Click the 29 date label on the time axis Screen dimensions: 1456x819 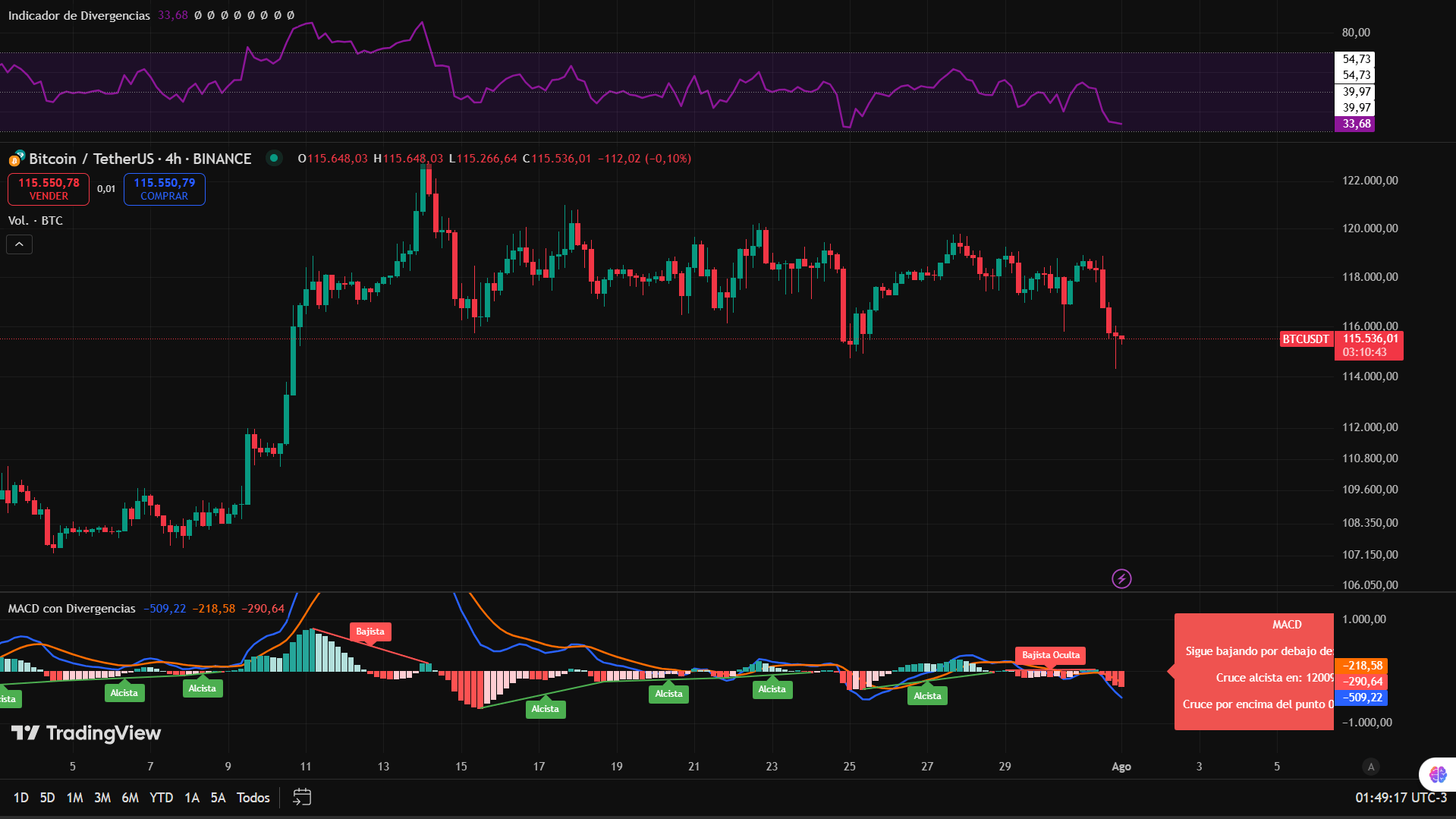1005,767
